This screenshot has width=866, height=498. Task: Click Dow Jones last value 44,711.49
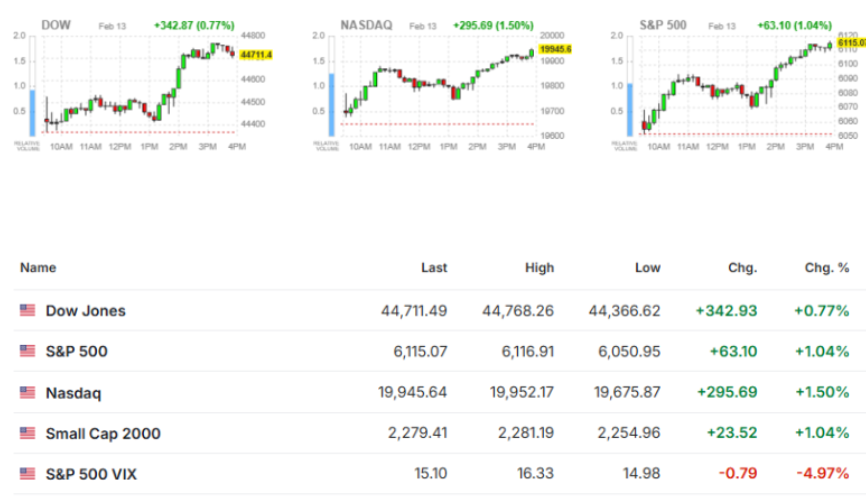point(414,311)
